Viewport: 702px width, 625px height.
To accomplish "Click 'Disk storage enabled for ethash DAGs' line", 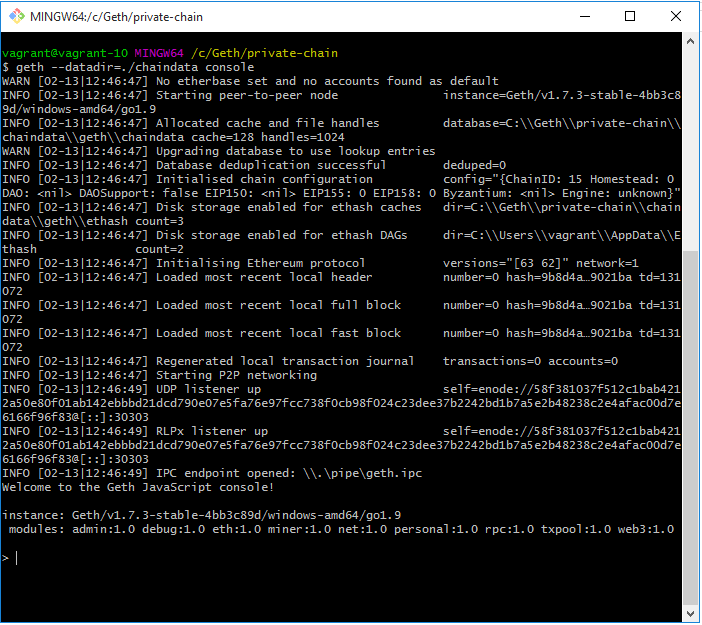I will click(x=282, y=235).
